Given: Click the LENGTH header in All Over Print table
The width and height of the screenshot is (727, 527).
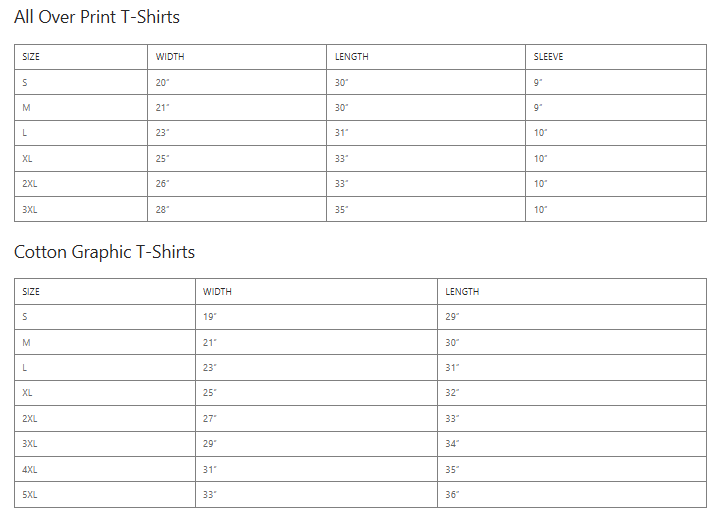Looking at the screenshot, I should [351, 57].
